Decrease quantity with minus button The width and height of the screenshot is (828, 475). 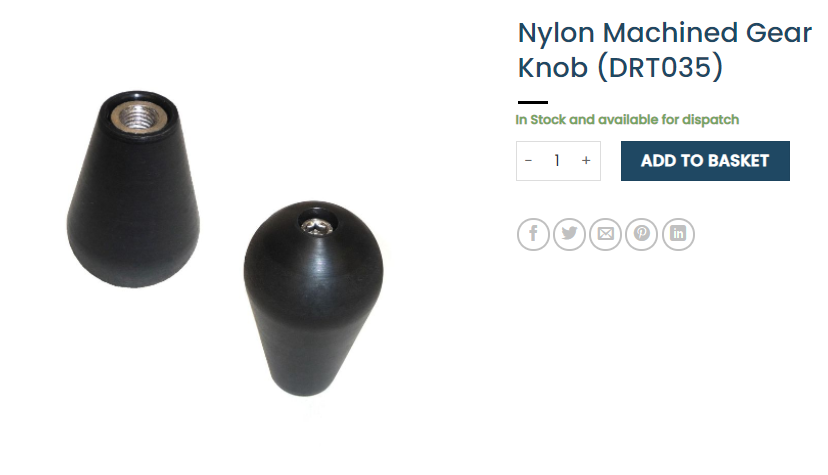coord(529,160)
